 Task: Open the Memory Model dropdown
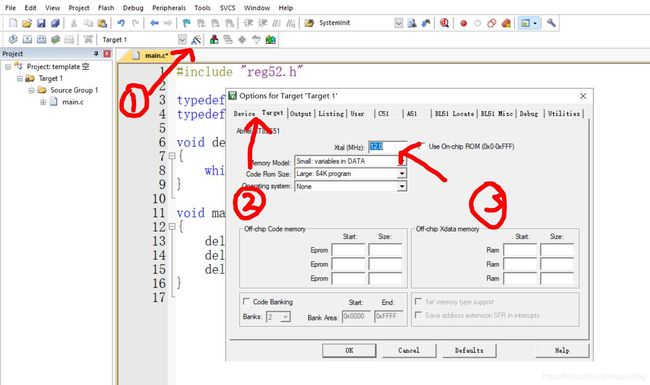[x=402, y=161]
